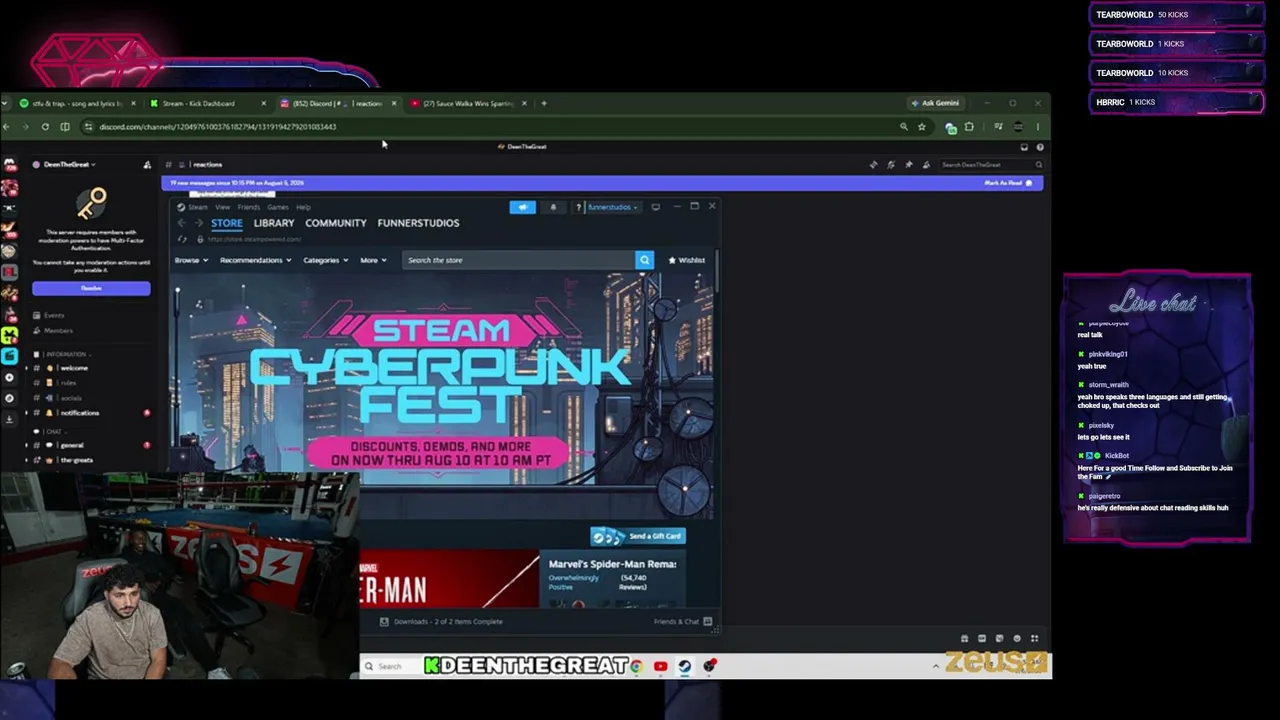Image resolution: width=1280 pixels, height=720 pixels.
Task: Click the Chrome zoom magnifier in address bar
Action: click(904, 127)
